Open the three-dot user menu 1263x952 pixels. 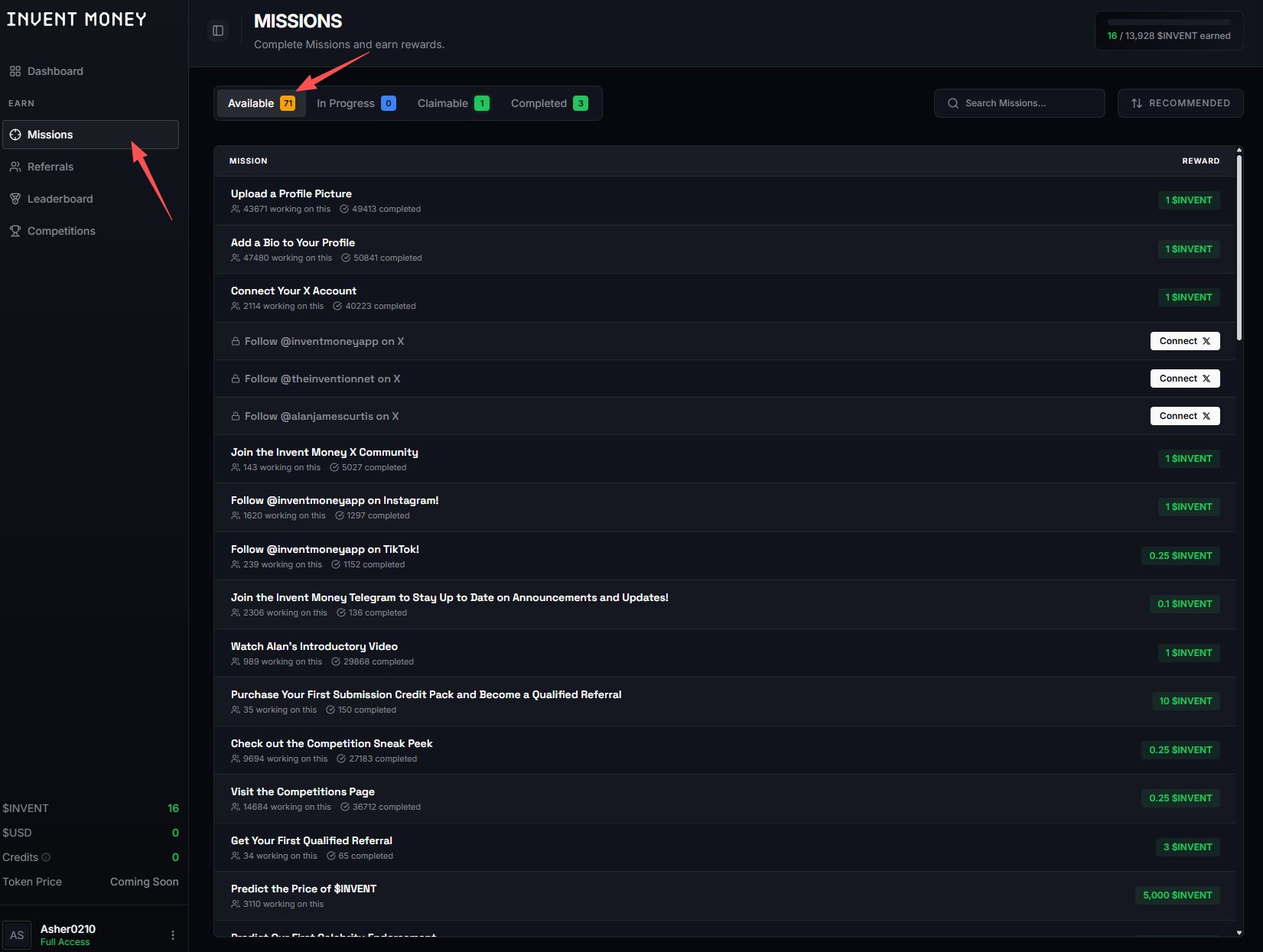pos(173,935)
